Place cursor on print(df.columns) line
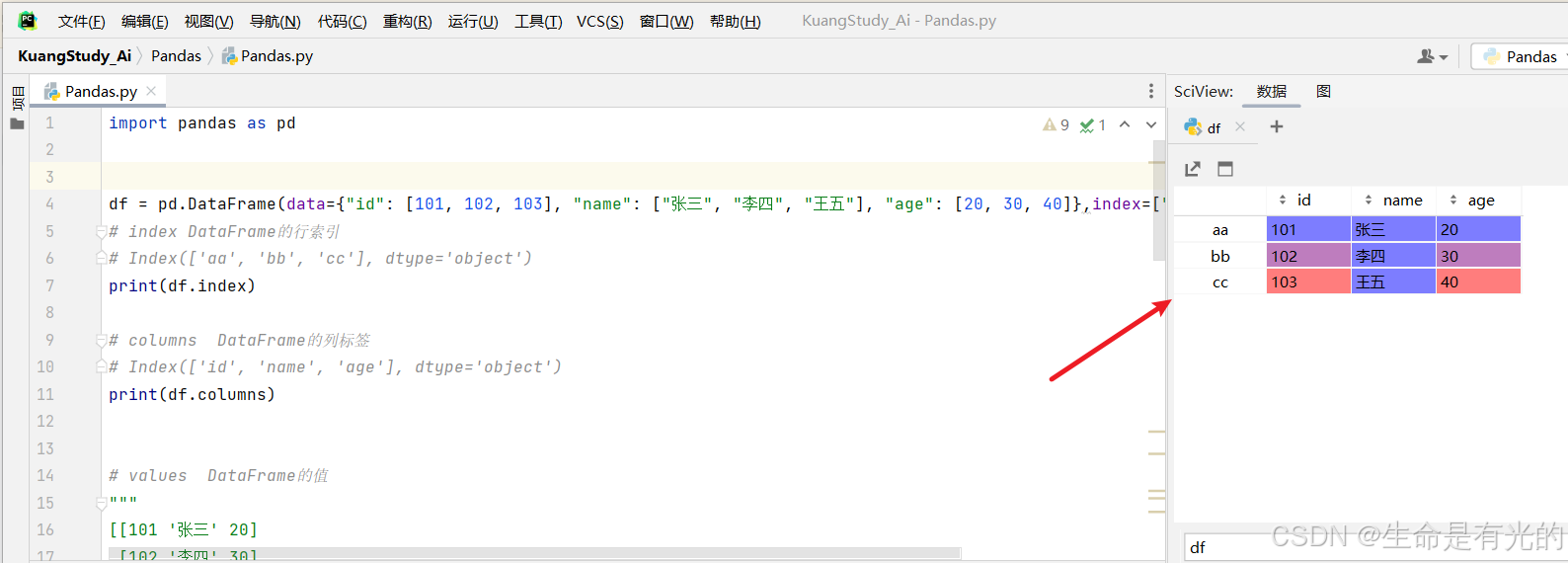The image size is (1568, 563). tap(192, 394)
